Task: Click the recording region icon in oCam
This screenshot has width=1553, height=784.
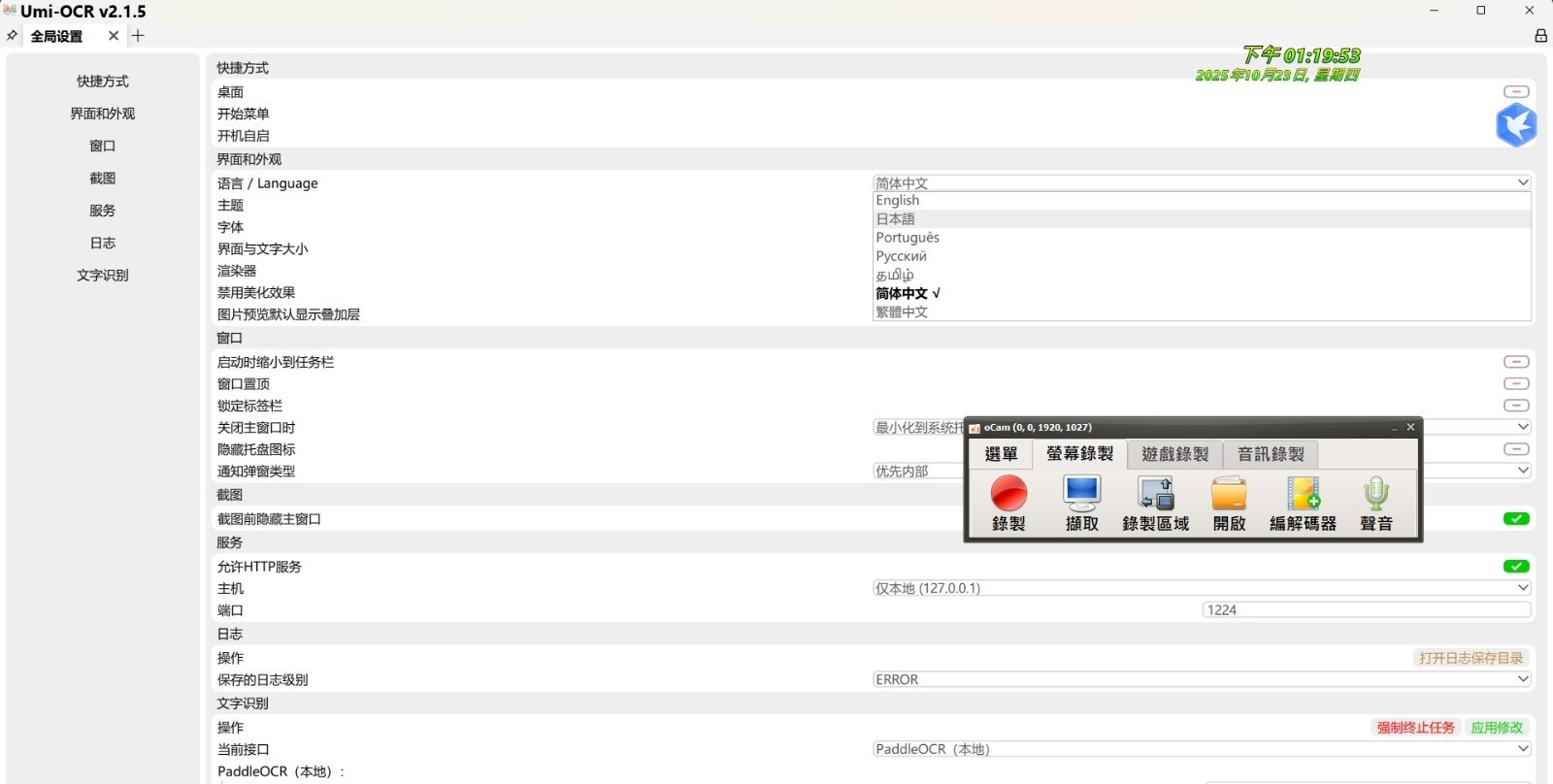Action: pos(1155,494)
